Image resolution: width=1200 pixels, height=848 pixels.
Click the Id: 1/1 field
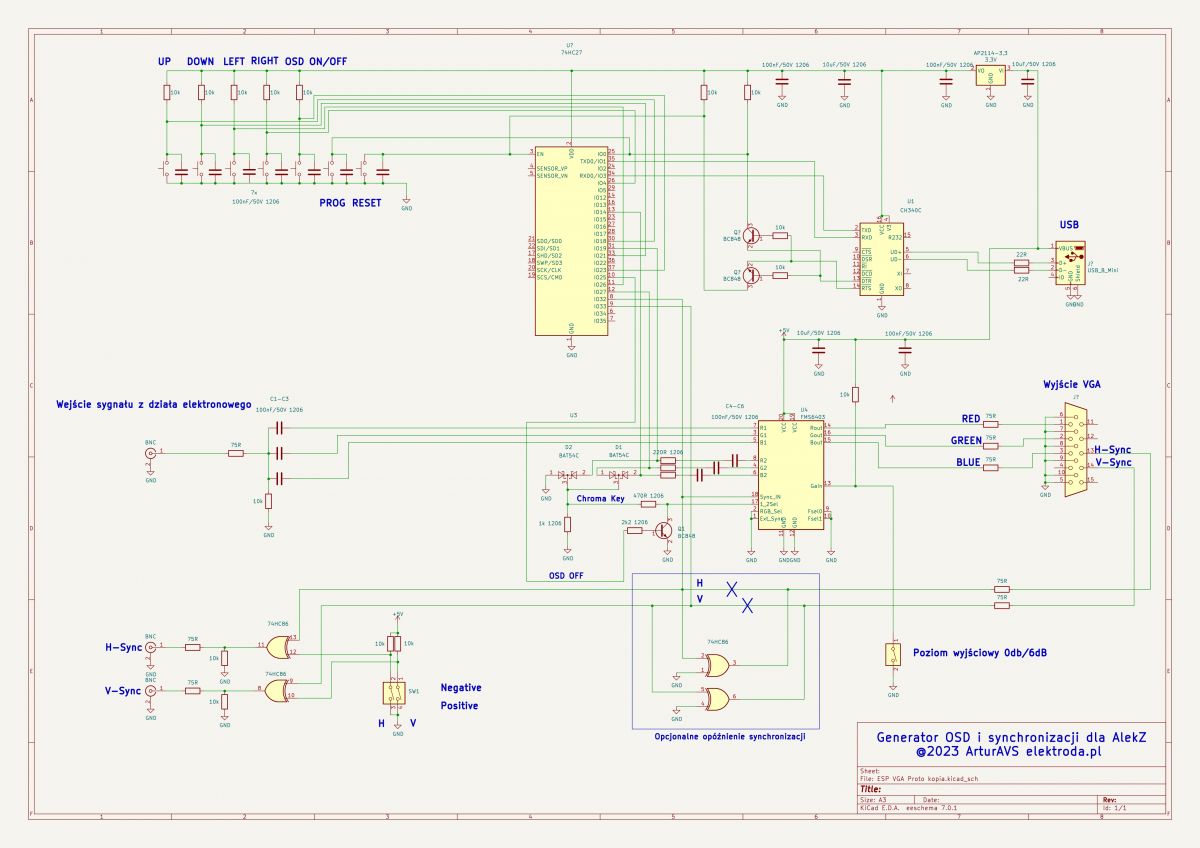(x=1117, y=808)
